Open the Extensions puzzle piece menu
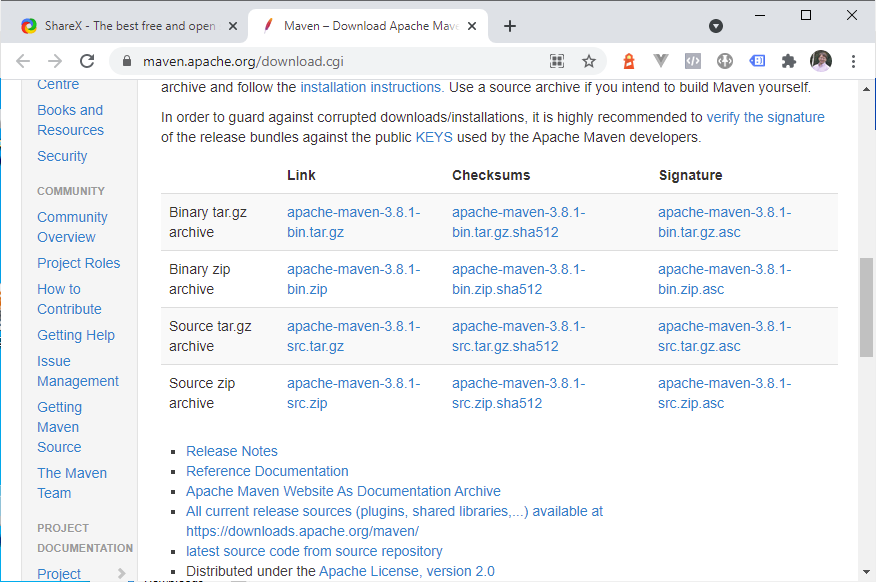876x582 pixels. coord(789,61)
